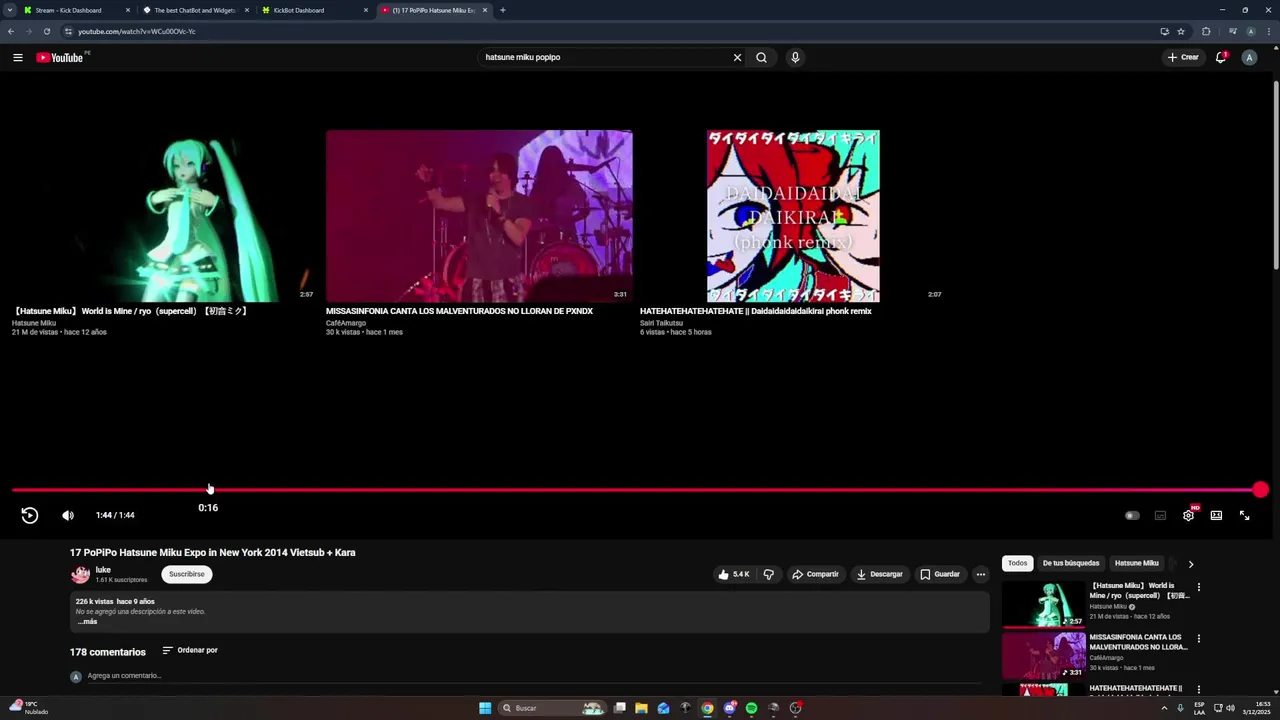Click the Descargar download button
1280x720 pixels.
pos(880,574)
